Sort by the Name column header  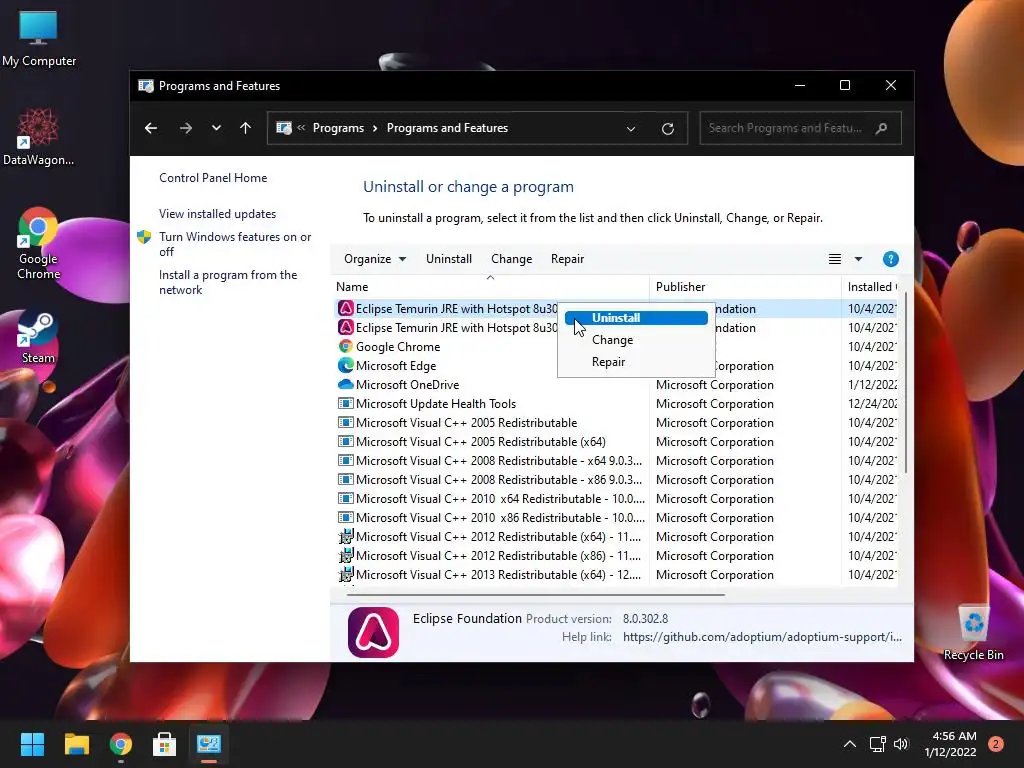[x=490, y=287]
